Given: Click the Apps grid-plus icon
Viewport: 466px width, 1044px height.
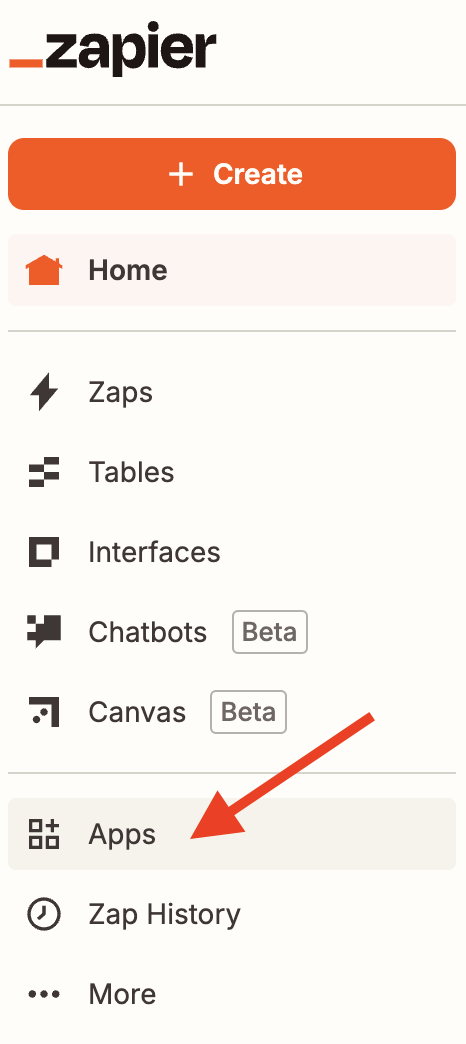Looking at the screenshot, I should [x=44, y=834].
